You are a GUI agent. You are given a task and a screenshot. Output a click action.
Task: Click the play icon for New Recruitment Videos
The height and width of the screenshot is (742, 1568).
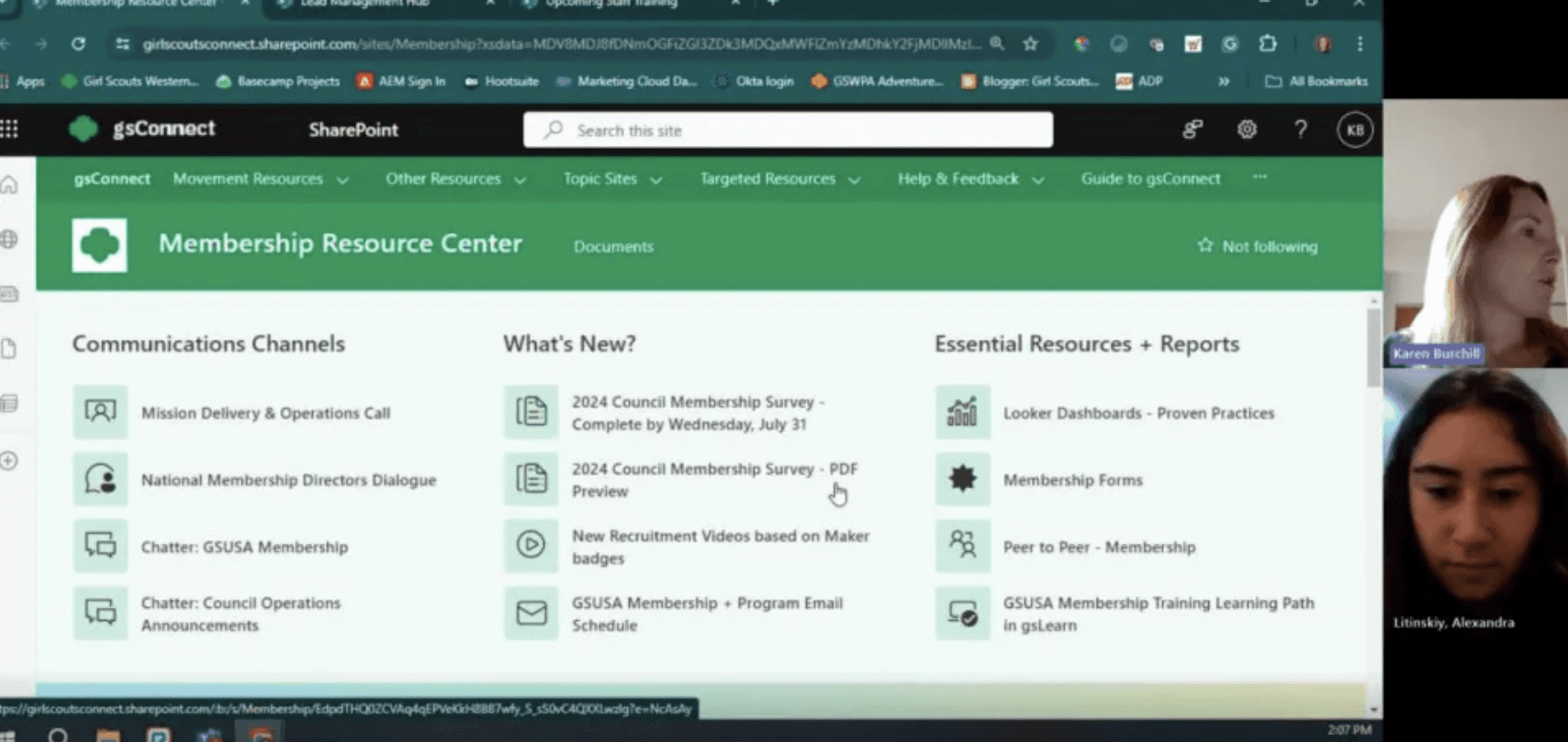coord(532,545)
